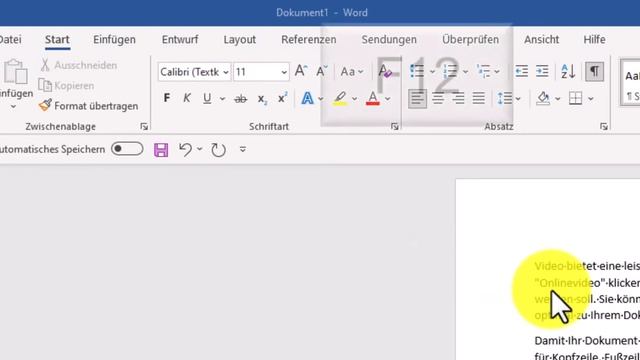Sort text A to Z
The image size is (640, 360).
click(x=568, y=71)
